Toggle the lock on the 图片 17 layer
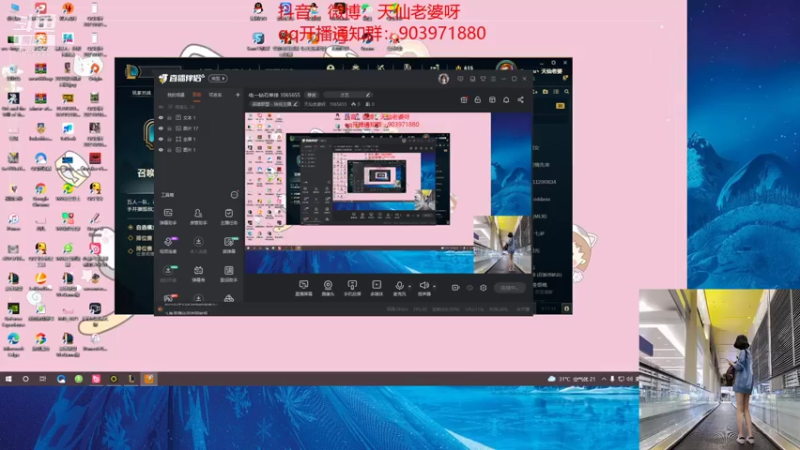This screenshot has width=800, height=450. pos(169,129)
